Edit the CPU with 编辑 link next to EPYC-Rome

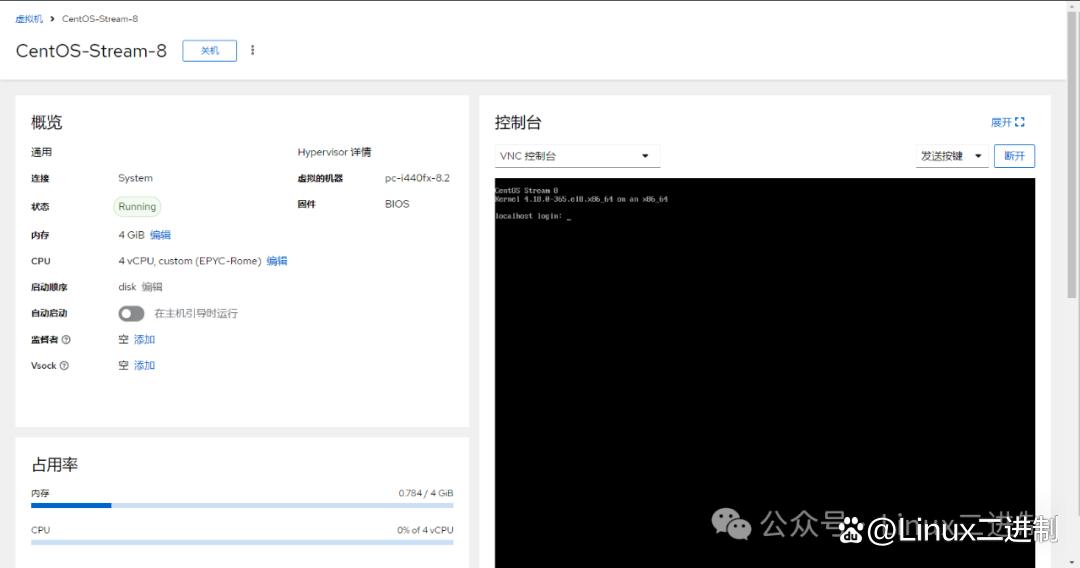pos(277,261)
